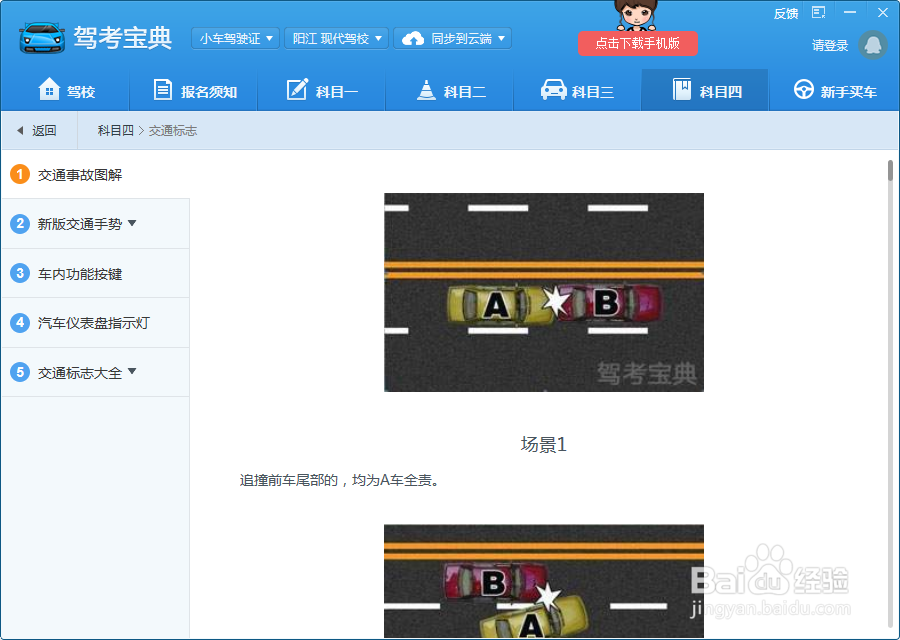Expand the 新版交通手势 arrow
The width and height of the screenshot is (900, 640).
[132, 223]
